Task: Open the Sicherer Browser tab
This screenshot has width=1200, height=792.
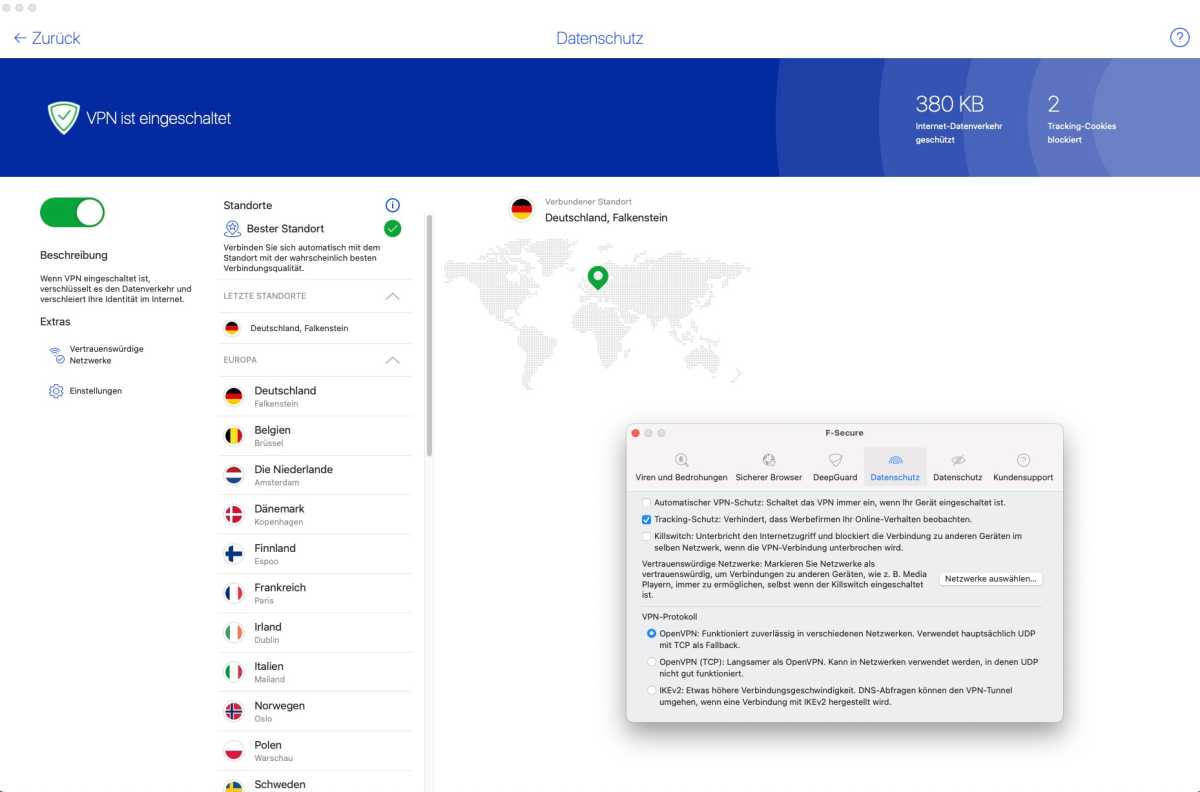Action: click(x=769, y=467)
